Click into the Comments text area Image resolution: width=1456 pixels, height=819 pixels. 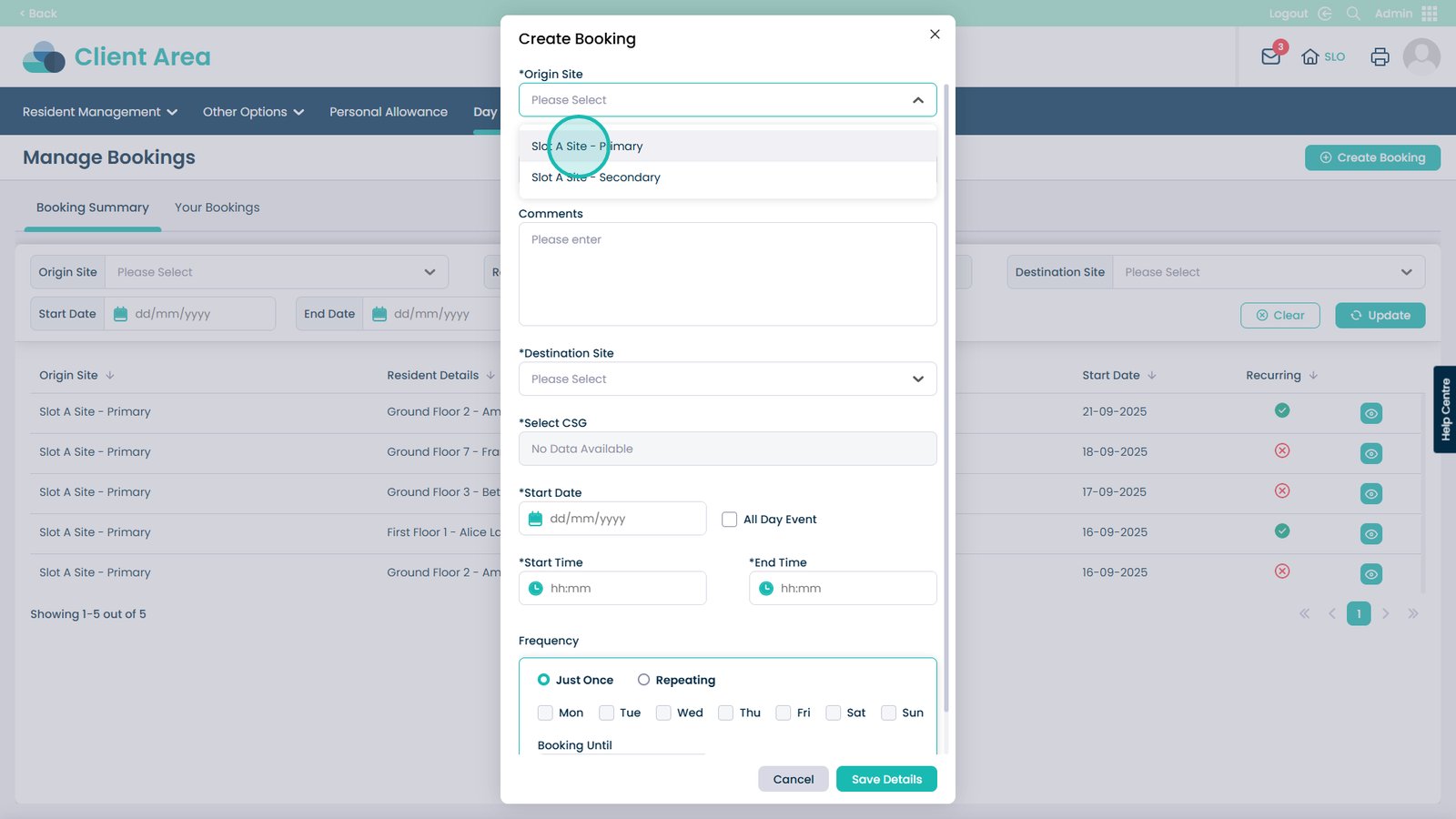(x=727, y=274)
